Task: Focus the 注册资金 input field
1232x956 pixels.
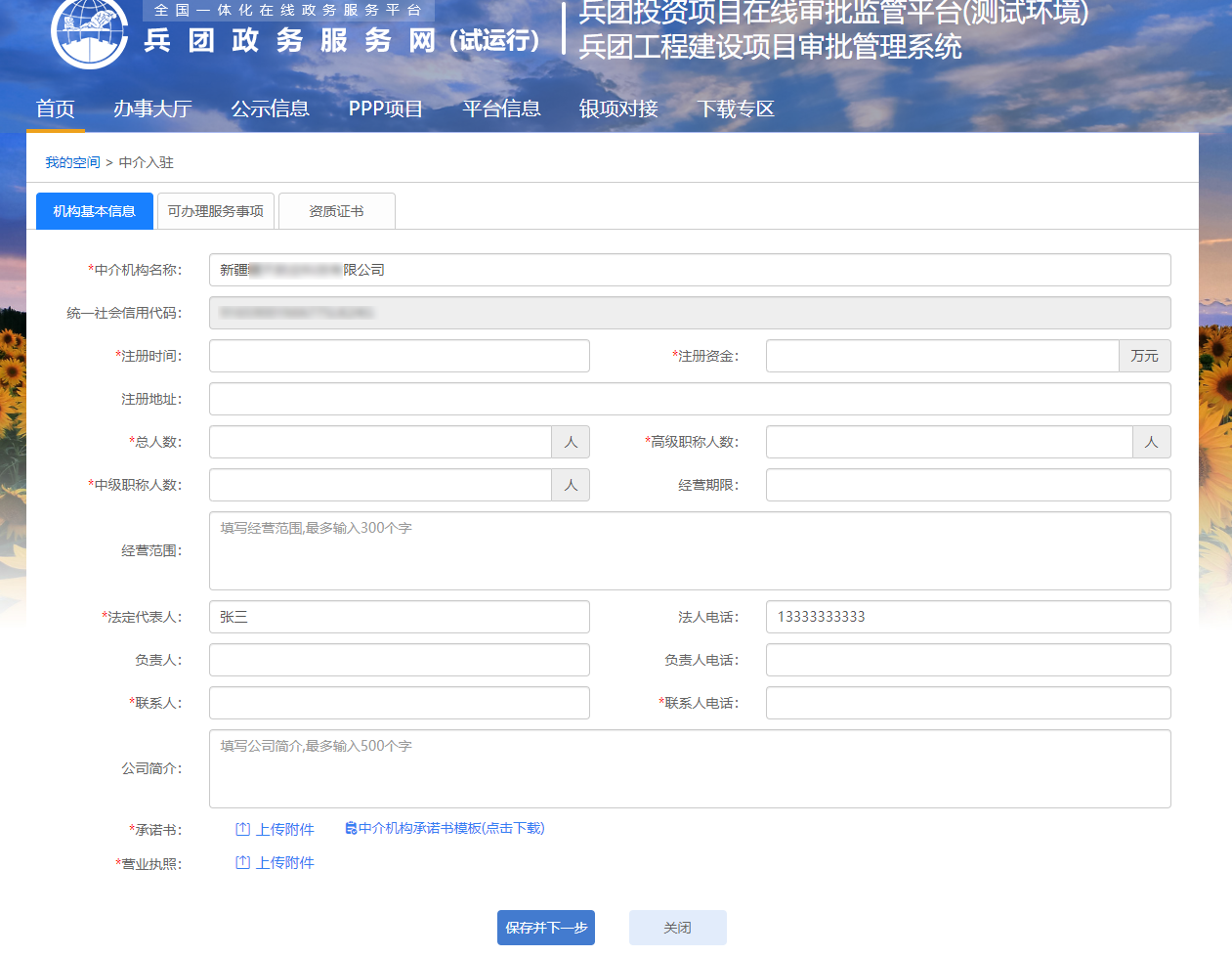Action: [942, 356]
